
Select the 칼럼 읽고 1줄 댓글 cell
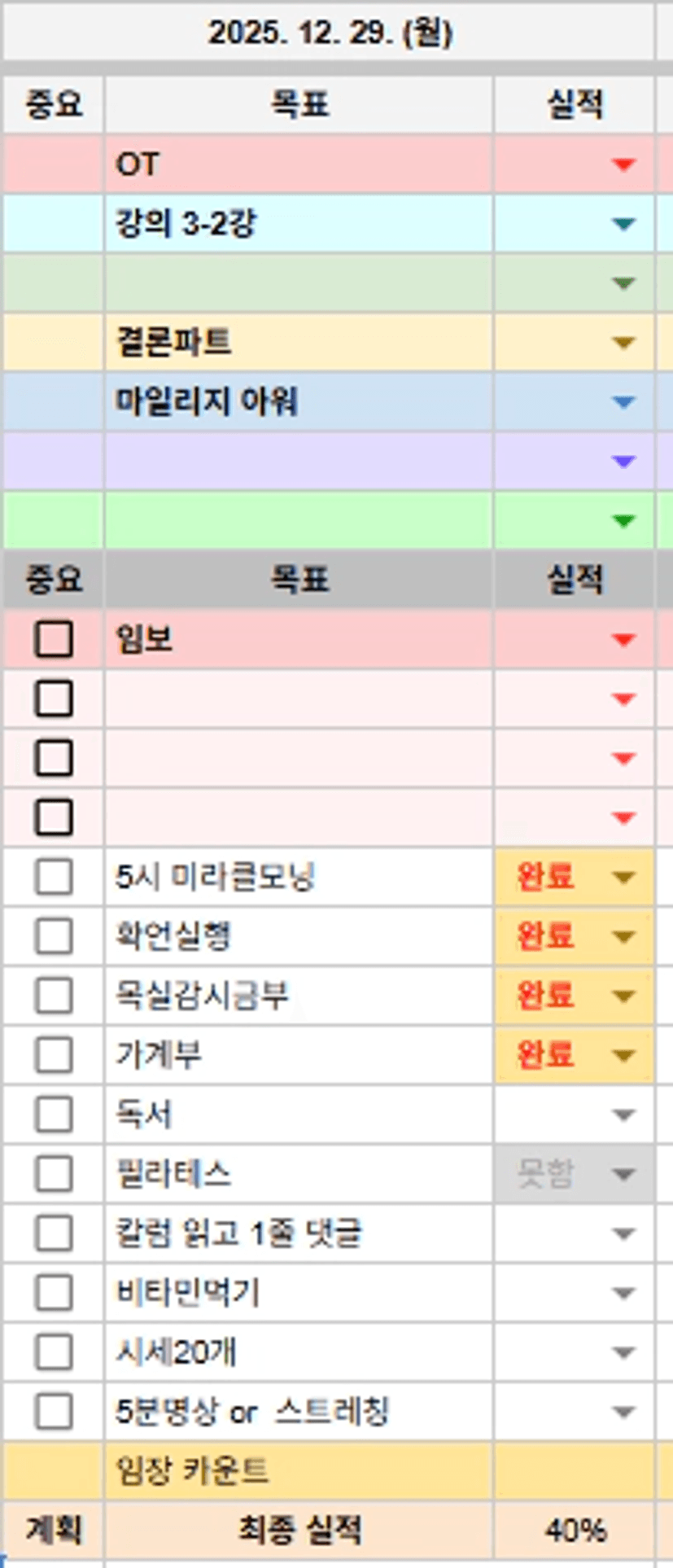coord(298,1233)
